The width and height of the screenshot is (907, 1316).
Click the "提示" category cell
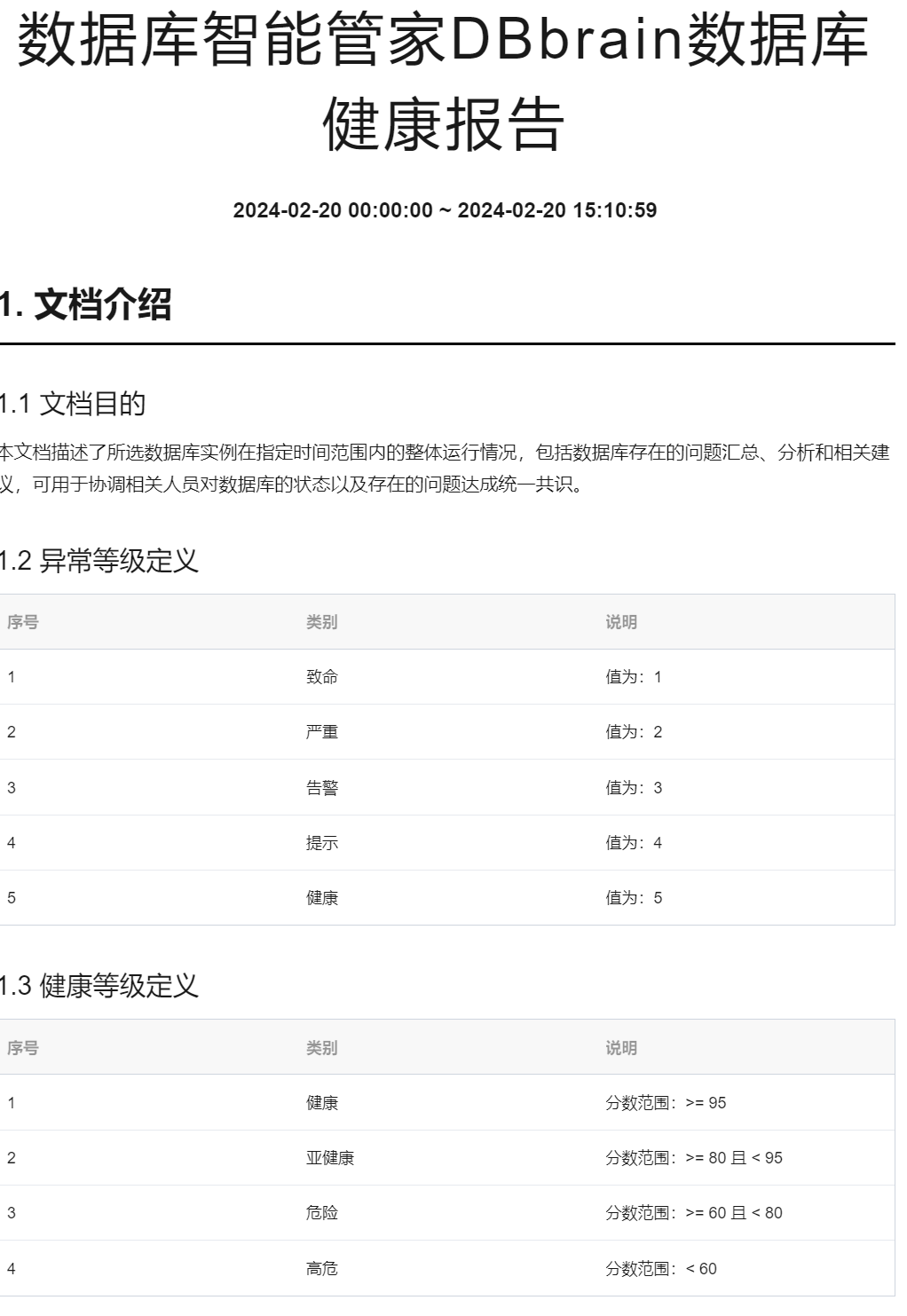(322, 843)
